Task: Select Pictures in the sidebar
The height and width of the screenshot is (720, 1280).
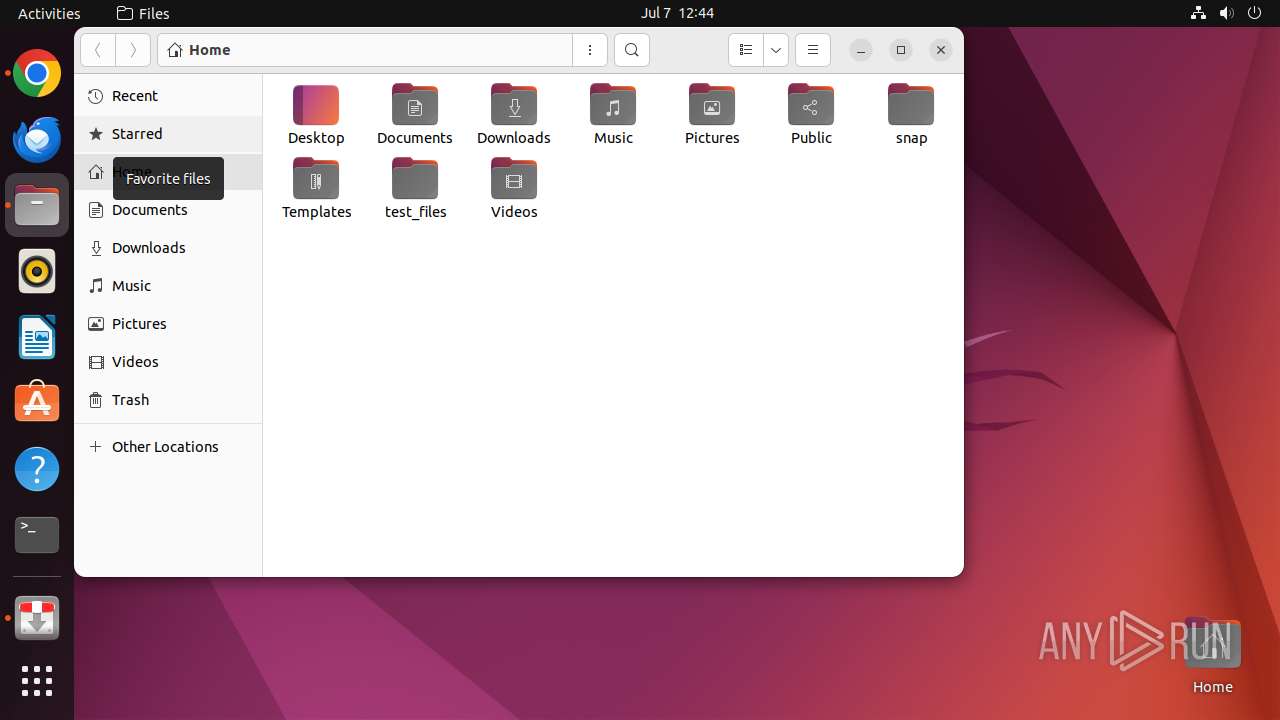Action: (168, 324)
